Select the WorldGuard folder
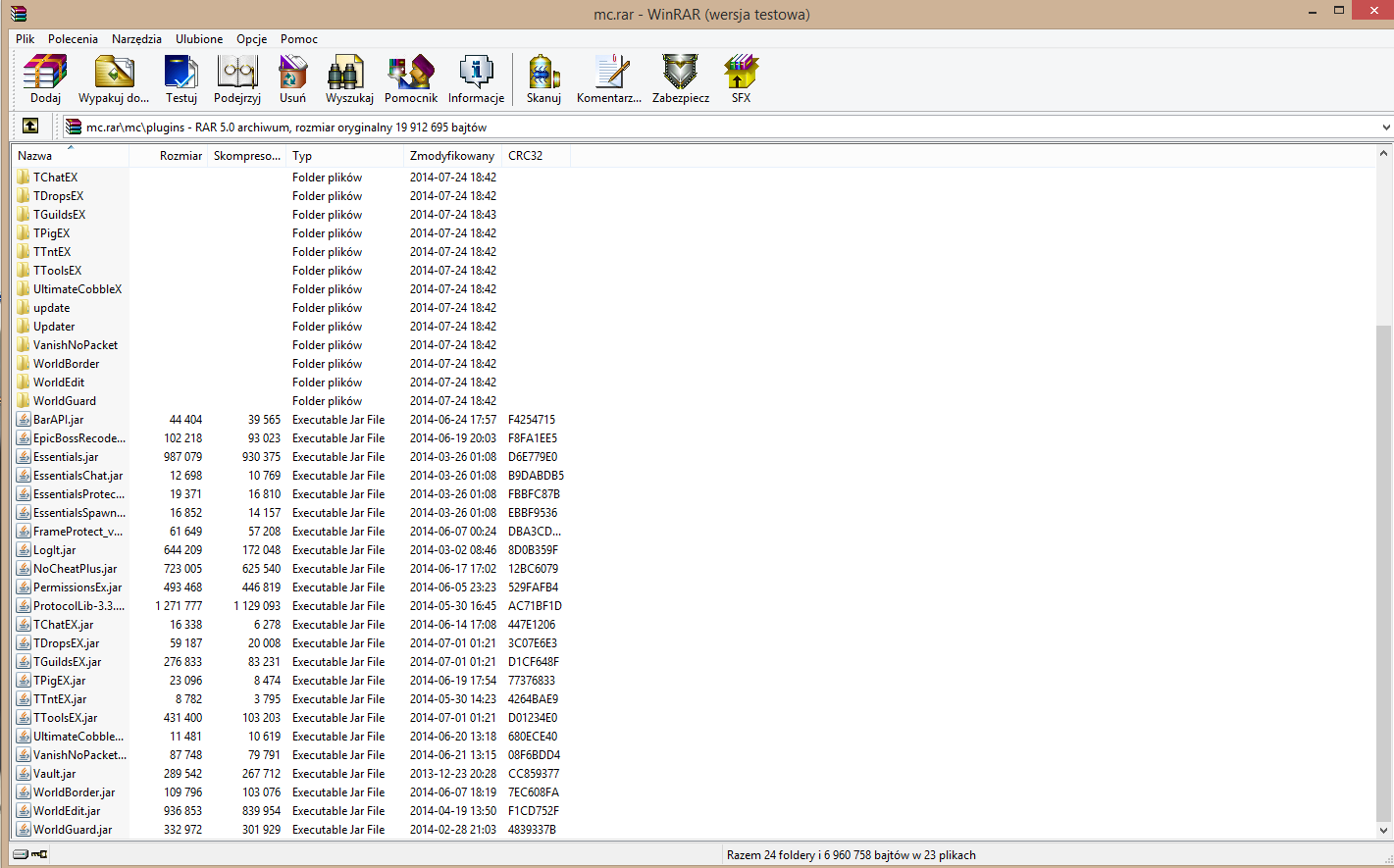Image resolution: width=1394 pixels, height=868 pixels. pyautogui.click(x=65, y=401)
